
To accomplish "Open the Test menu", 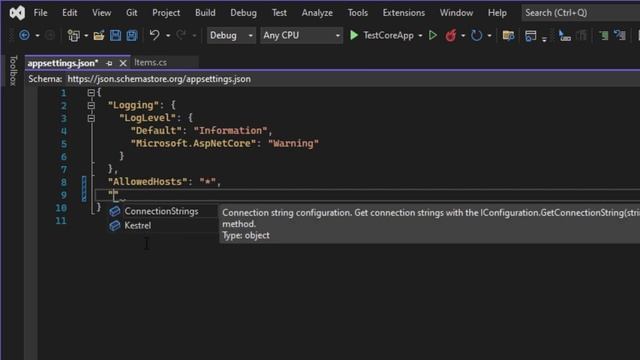I will tap(279, 13).
